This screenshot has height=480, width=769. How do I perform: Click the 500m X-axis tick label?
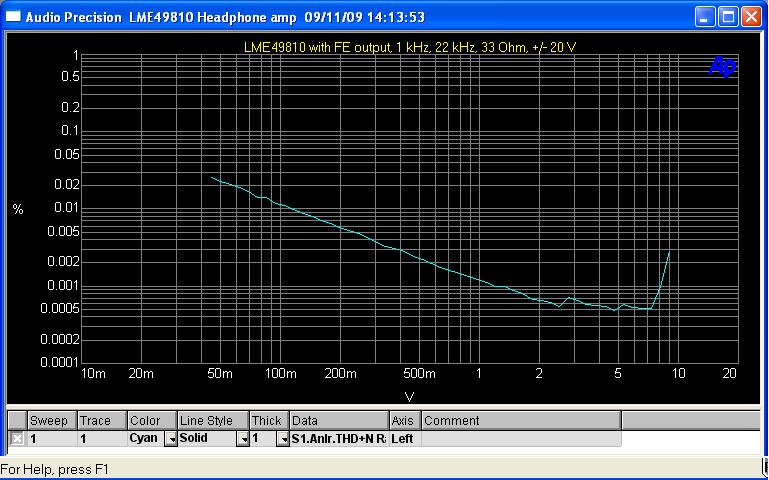point(419,374)
